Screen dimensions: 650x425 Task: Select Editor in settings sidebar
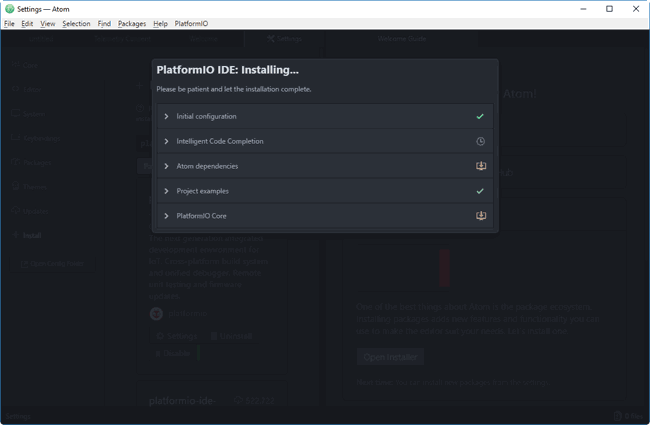tap(27, 89)
